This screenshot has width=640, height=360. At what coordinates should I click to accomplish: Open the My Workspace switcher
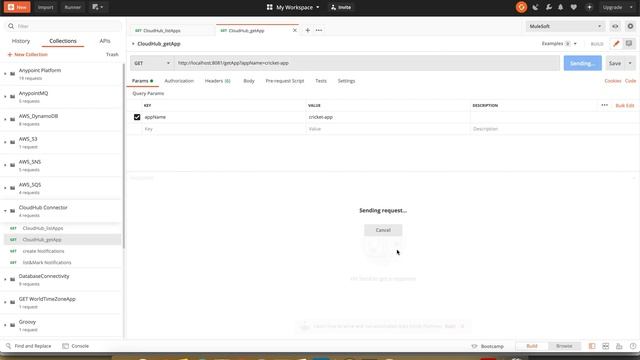click(x=293, y=7)
